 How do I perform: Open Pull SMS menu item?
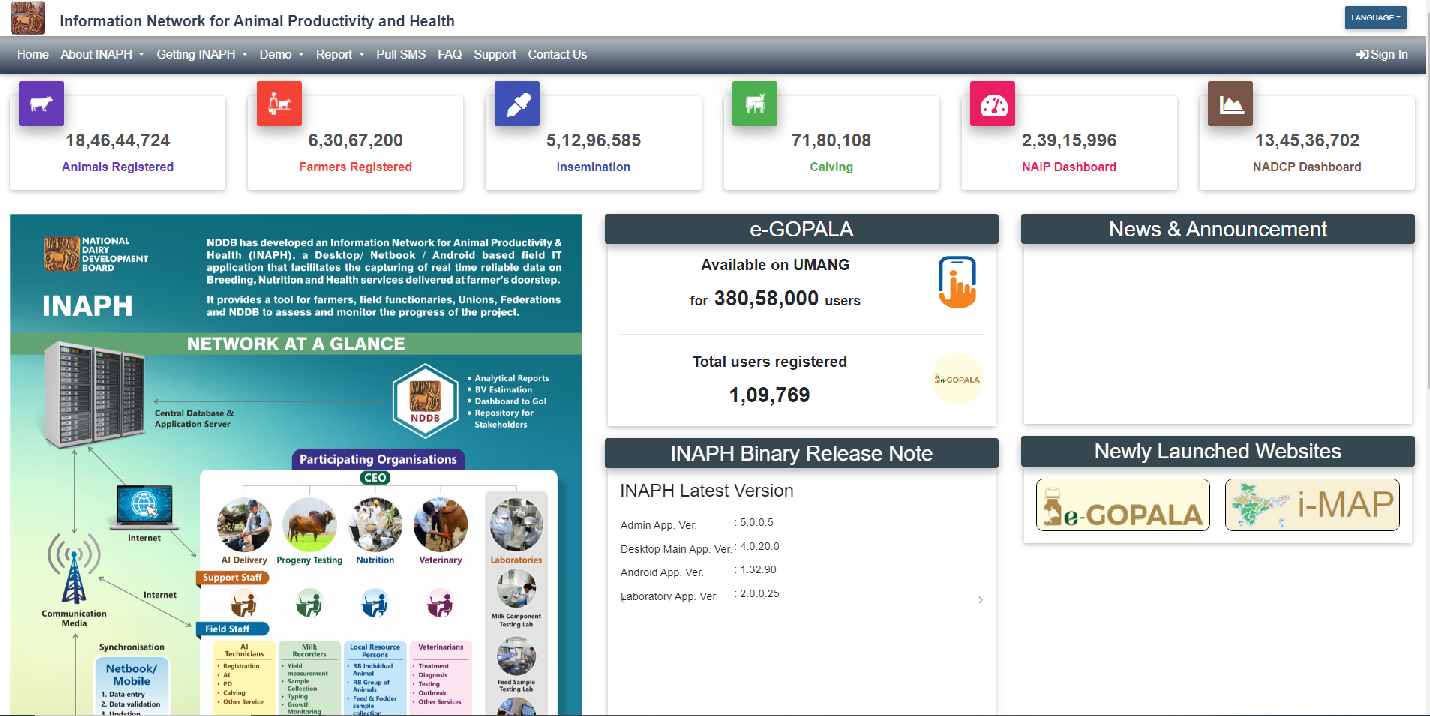(401, 55)
